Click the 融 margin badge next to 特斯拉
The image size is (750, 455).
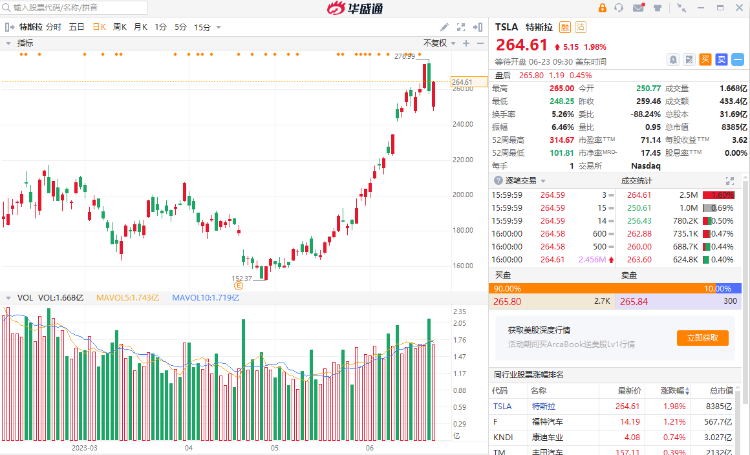565,27
